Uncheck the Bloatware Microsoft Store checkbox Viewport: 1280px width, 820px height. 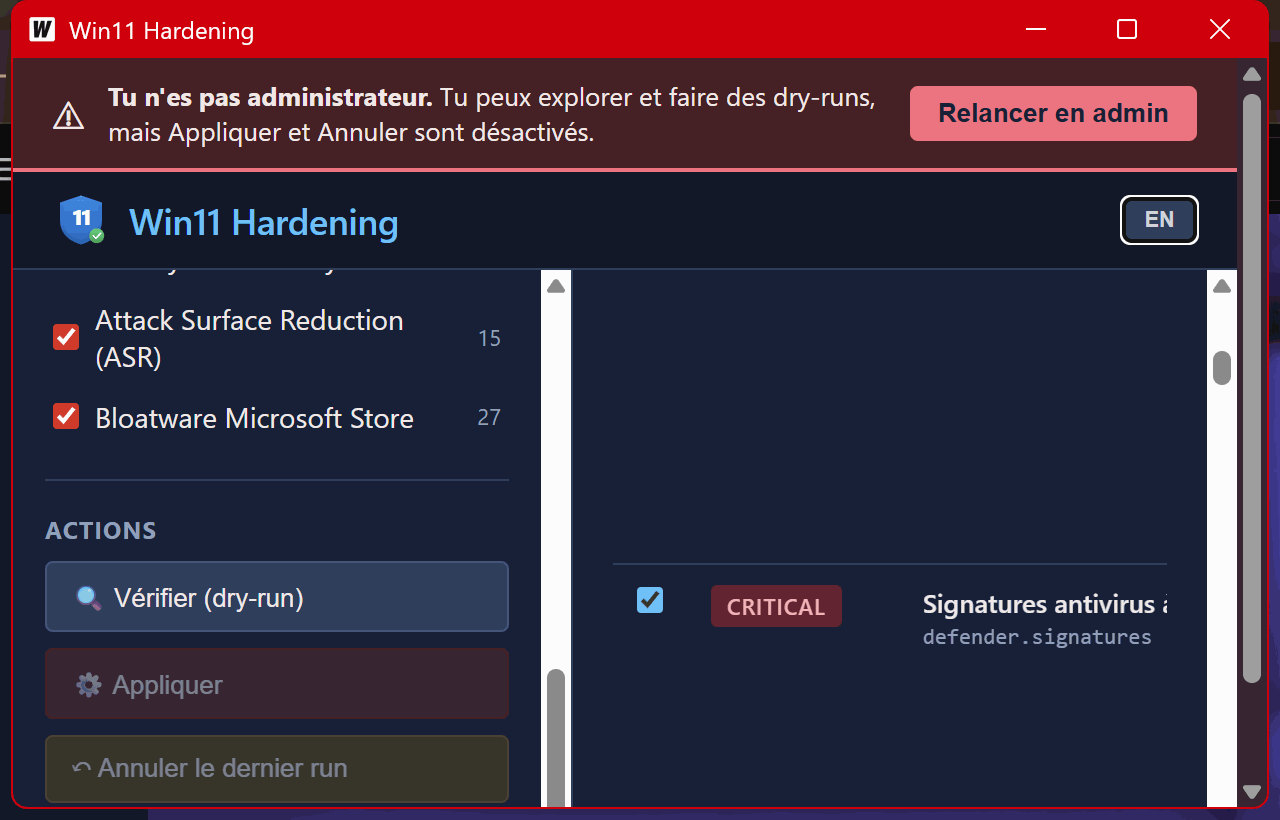click(x=66, y=416)
